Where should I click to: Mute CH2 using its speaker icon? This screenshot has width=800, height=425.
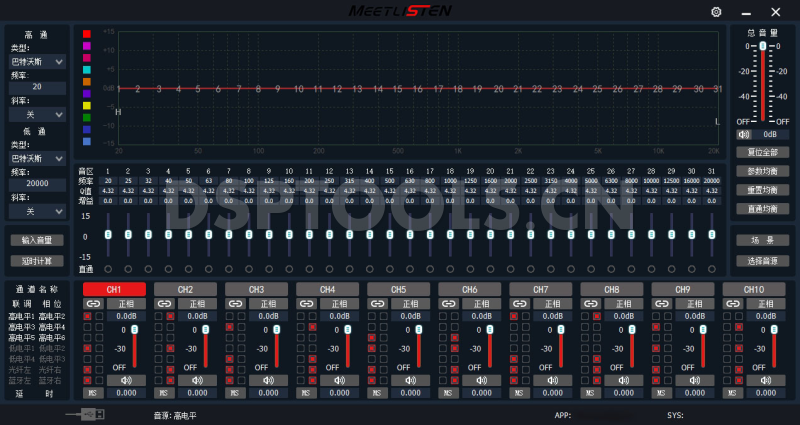tap(196, 380)
